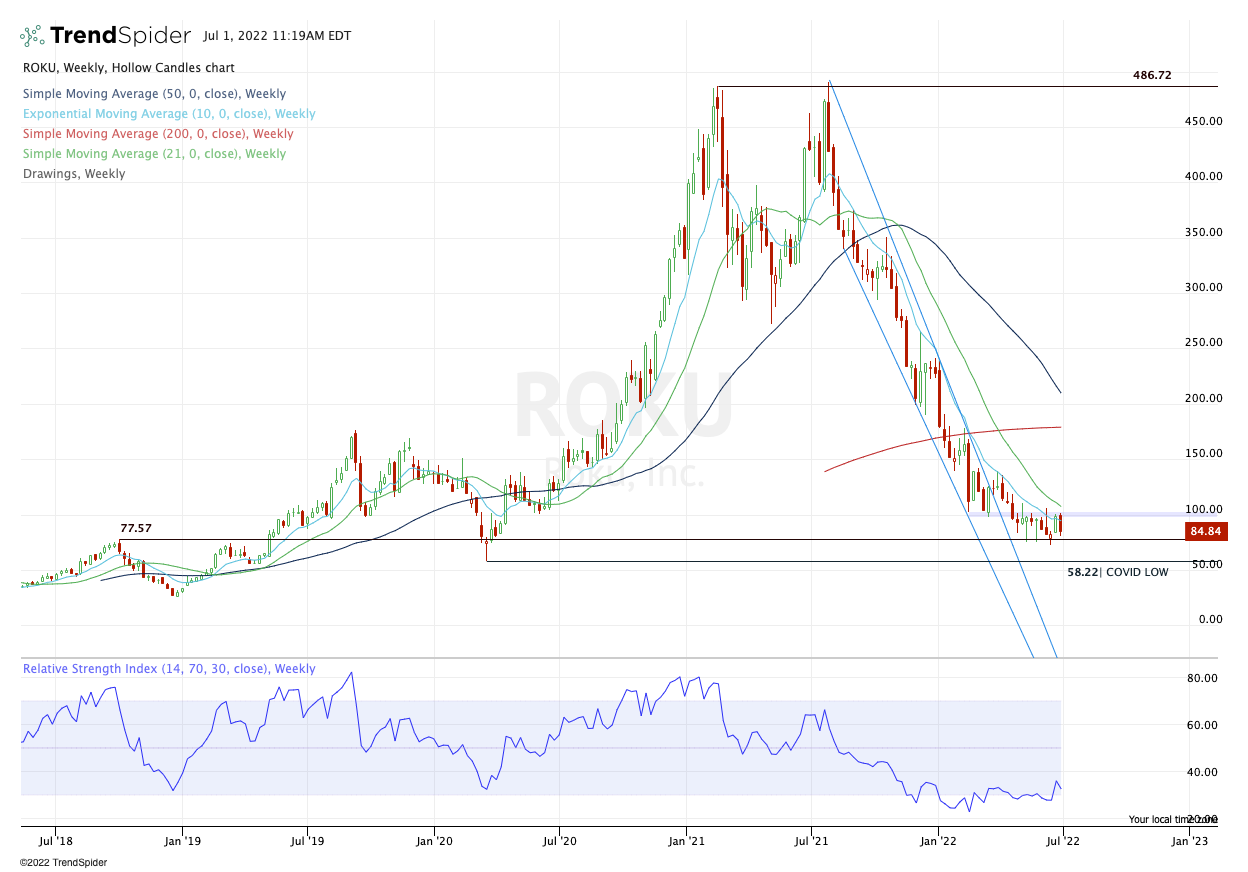The image size is (1248, 872).
Task: Click the 486.72 high price label
Action: point(1152,75)
